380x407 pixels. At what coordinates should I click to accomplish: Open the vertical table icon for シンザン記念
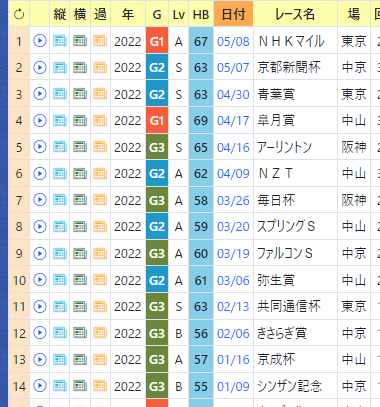click(x=60, y=386)
